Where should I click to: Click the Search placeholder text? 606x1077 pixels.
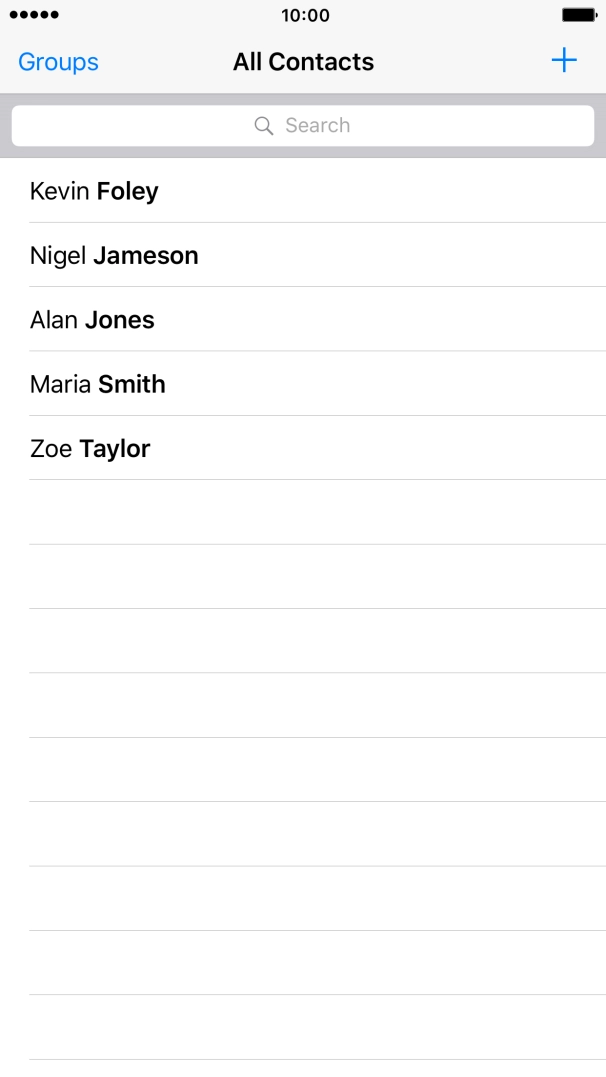318,126
